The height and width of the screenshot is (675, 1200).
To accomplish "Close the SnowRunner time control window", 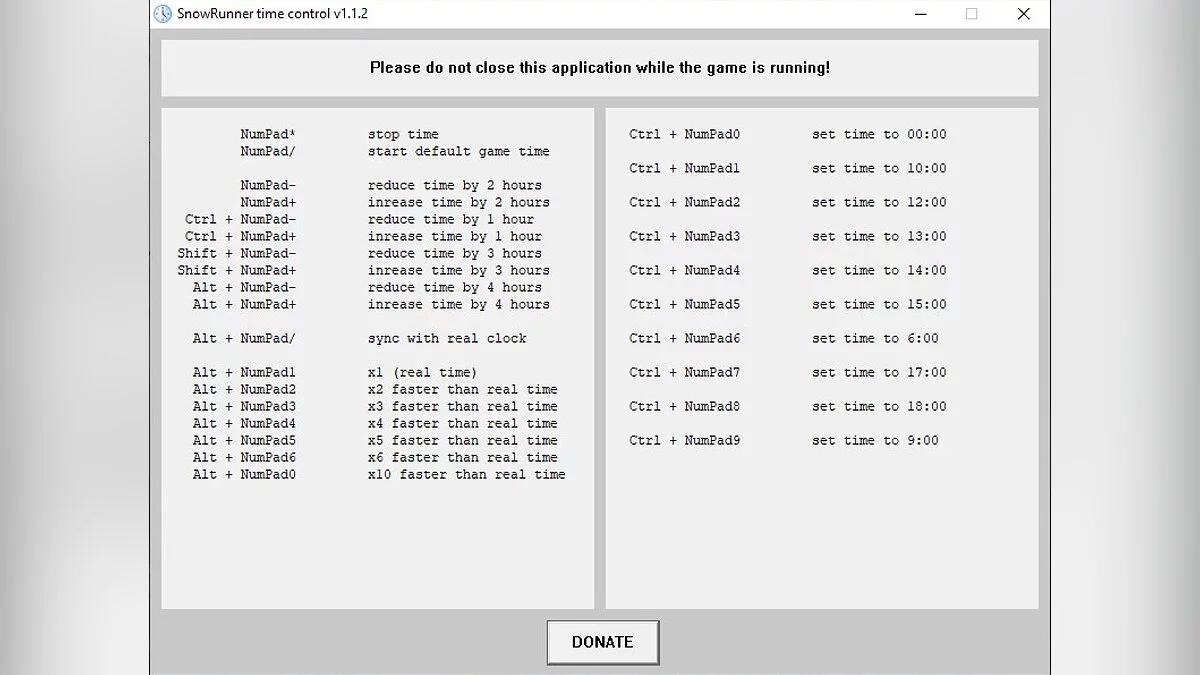I will pyautogui.click(x=1023, y=14).
